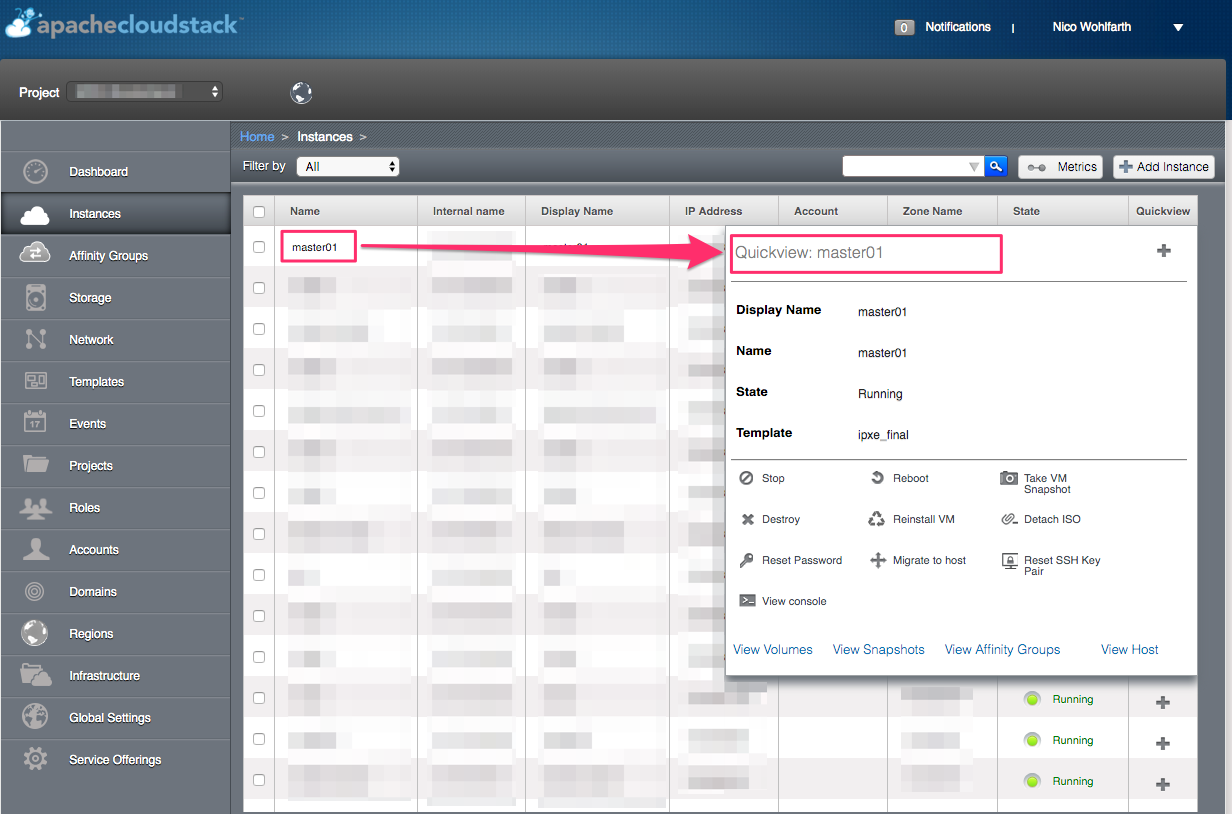Open the Filter by All dropdown
This screenshot has width=1232, height=814.
[x=348, y=167]
